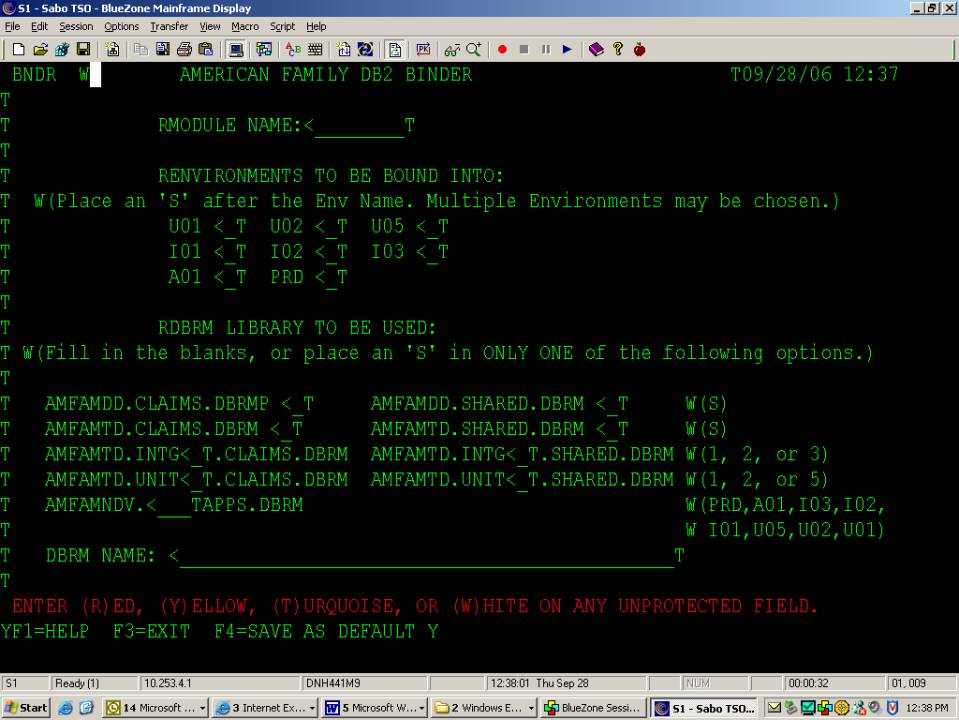Screen dimensions: 959x720
Task: Click the F1=HELP text
Action: click(x=51, y=631)
